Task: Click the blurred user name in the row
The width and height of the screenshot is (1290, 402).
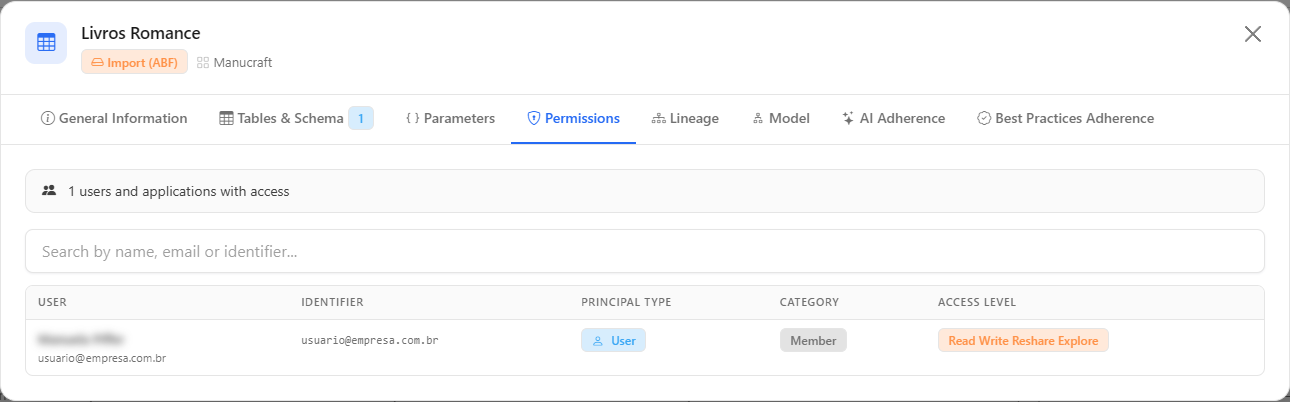Action: coord(81,338)
